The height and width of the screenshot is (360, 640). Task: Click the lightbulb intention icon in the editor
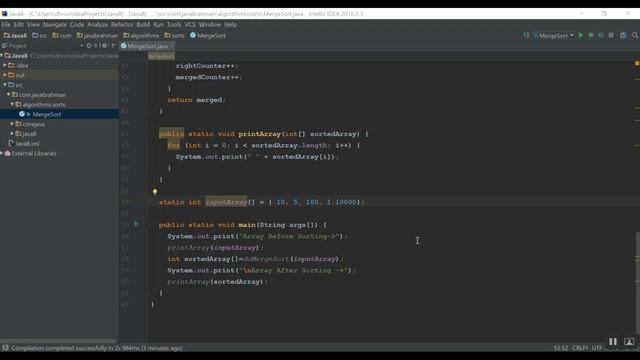(155, 191)
